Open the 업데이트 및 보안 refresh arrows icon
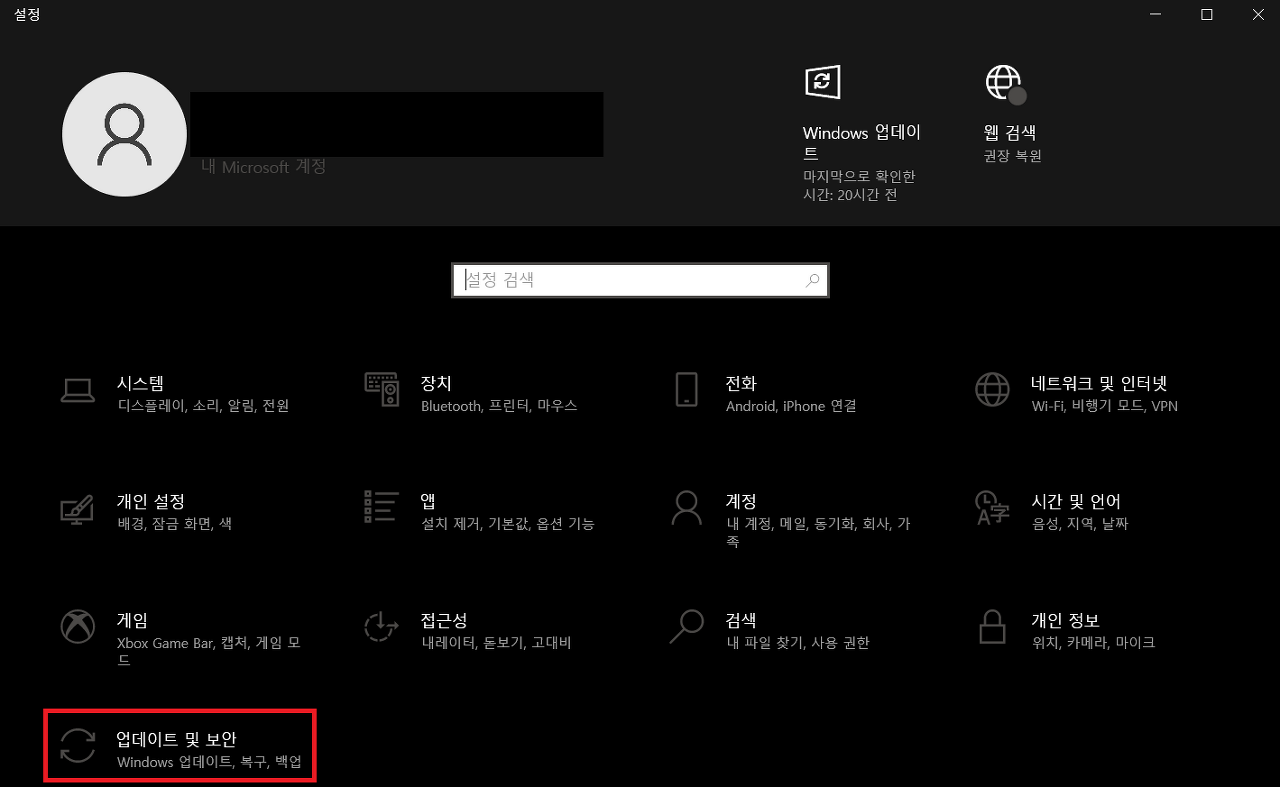This screenshot has width=1280, height=787. tap(77, 746)
